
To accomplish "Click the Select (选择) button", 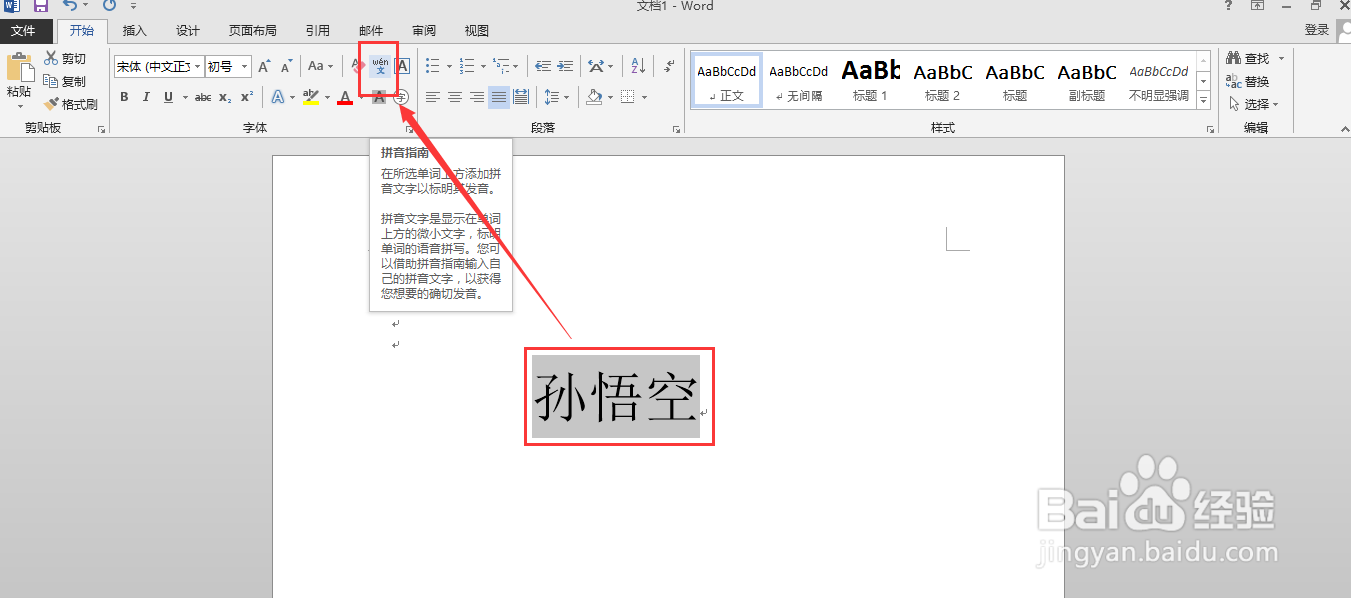I will (1253, 104).
